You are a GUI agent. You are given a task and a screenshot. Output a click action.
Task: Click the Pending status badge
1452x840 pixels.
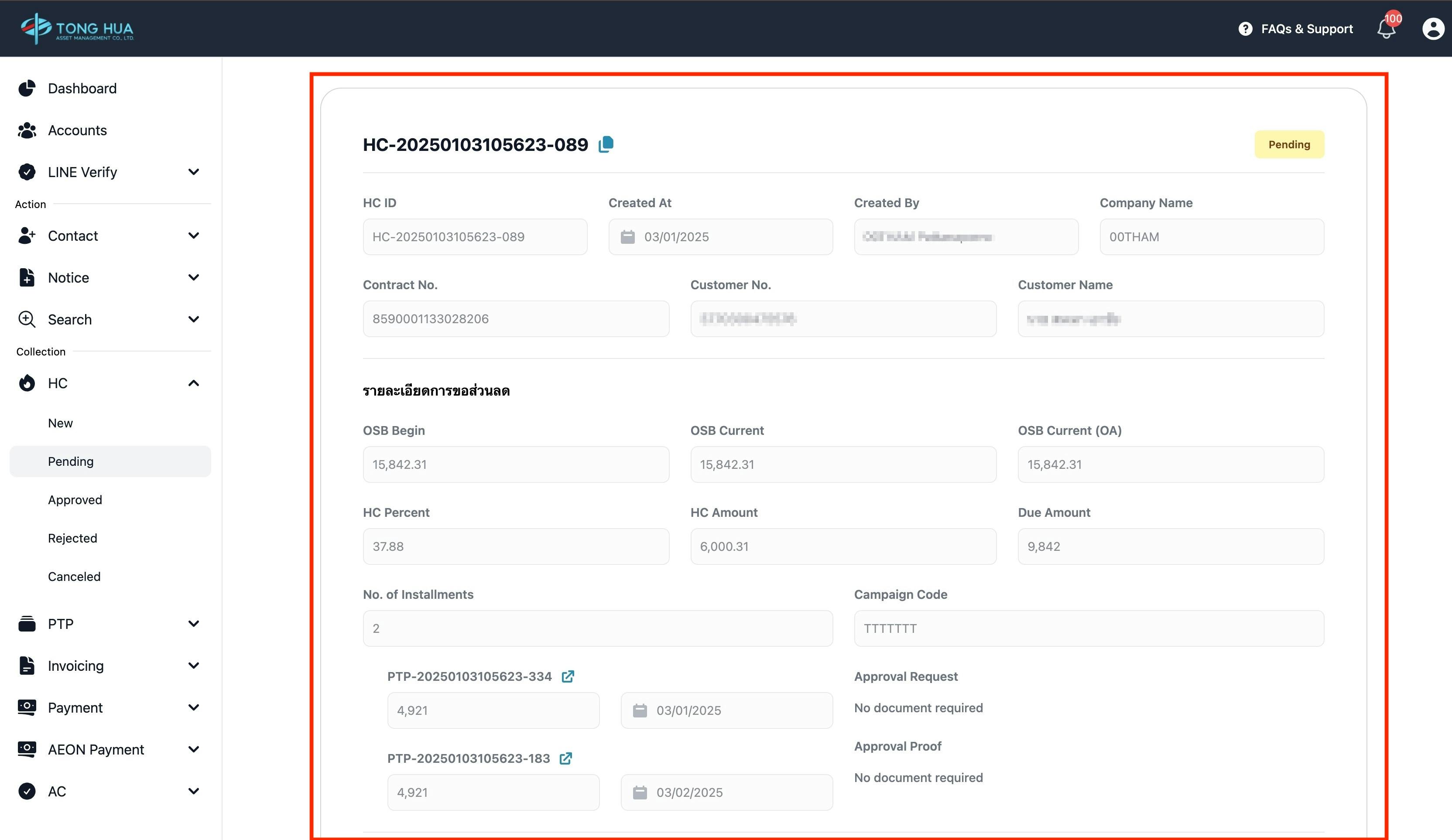[x=1289, y=145]
